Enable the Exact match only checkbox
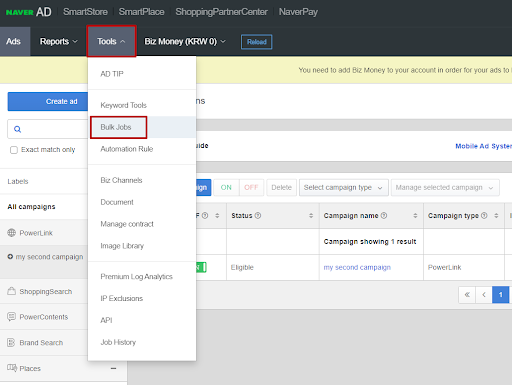Screen dimensions: 512x385 (x=14, y=150)
